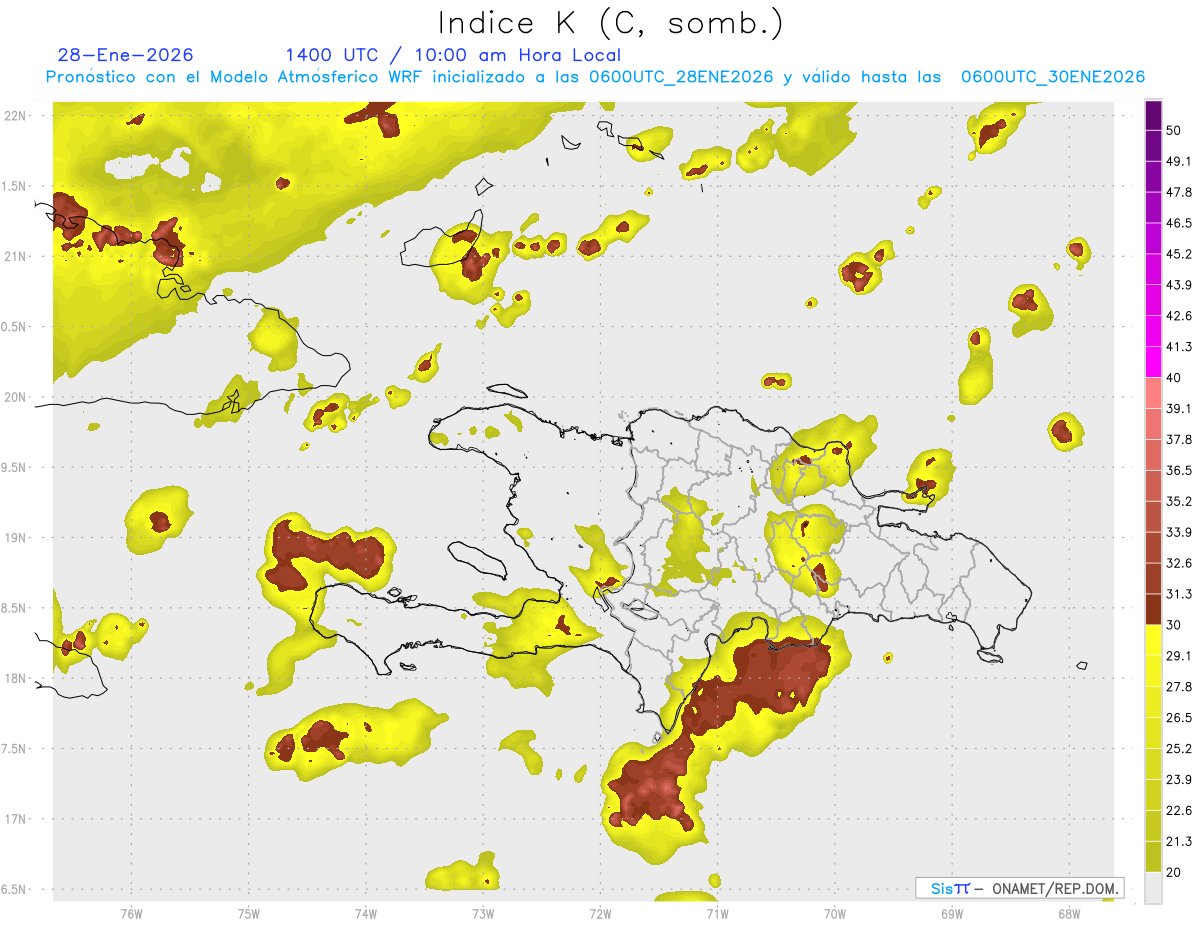Click the colorbar value 47.8
Image resolution: width=1200 pixels, height=927 pixels.
[x=1179, y=192]
